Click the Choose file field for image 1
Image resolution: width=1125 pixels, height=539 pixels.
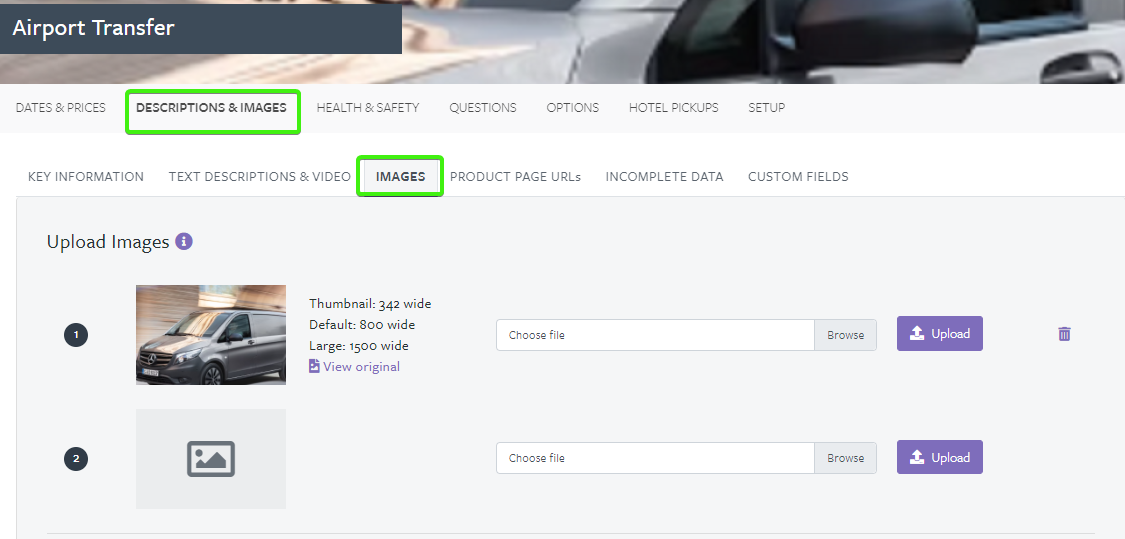point(655,335)
